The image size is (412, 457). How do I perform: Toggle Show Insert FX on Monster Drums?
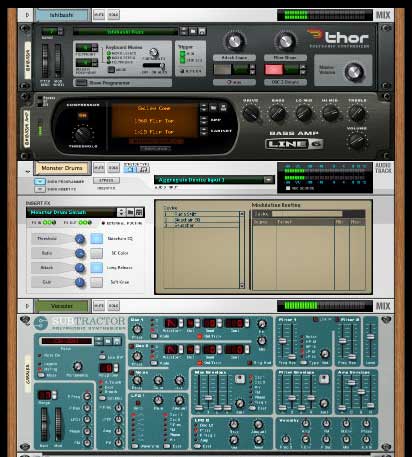click(40, 189)
